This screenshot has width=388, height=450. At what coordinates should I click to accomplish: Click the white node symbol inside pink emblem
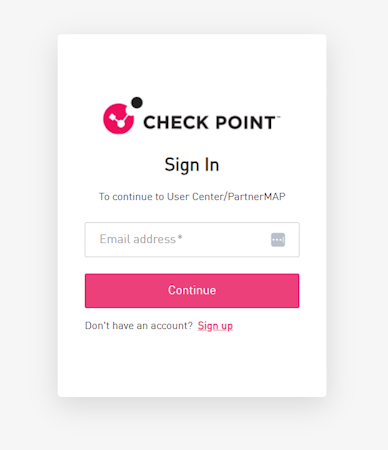point(118,119)
